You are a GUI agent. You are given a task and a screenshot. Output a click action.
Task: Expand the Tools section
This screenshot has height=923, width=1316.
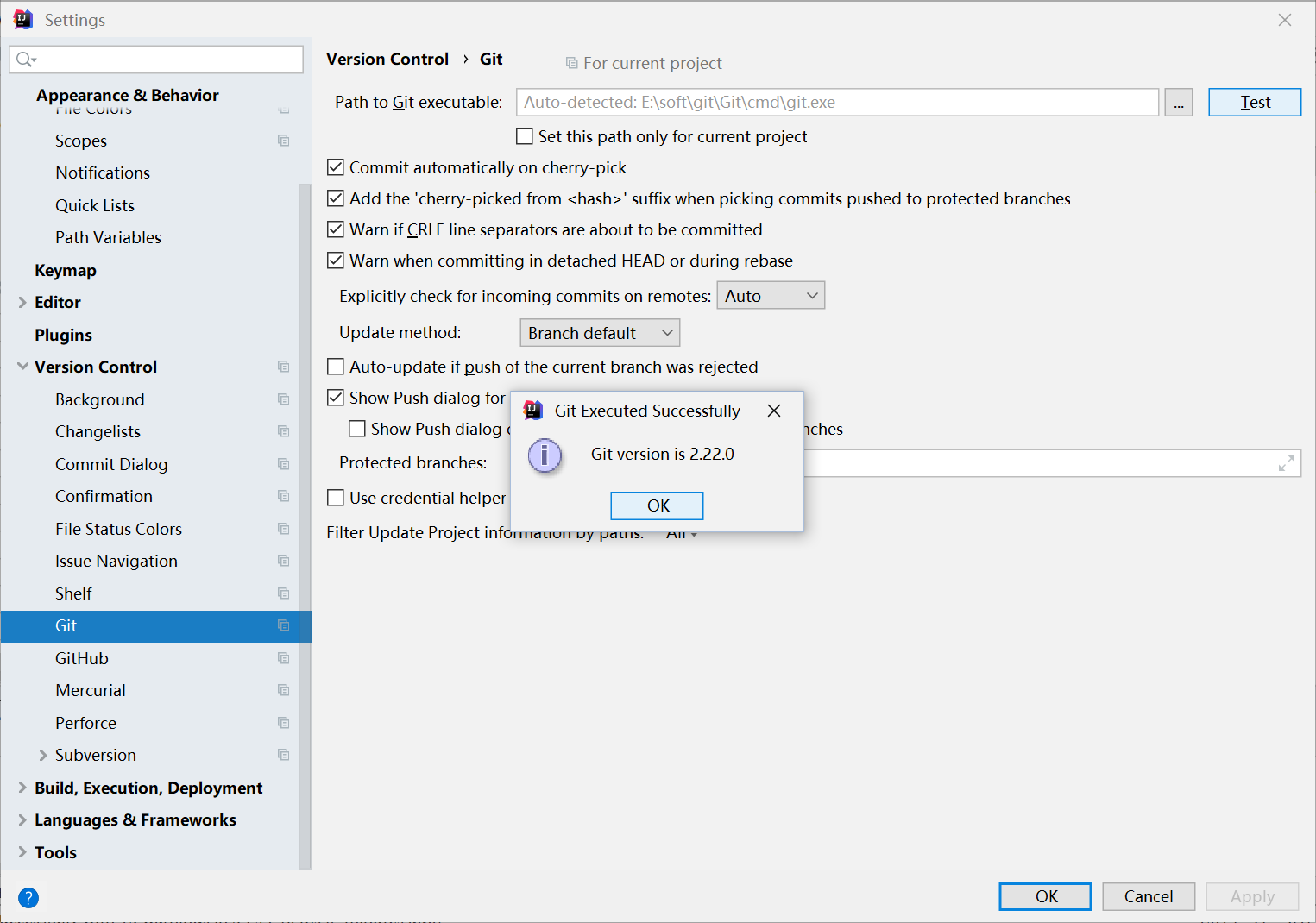tap(22, 852)
